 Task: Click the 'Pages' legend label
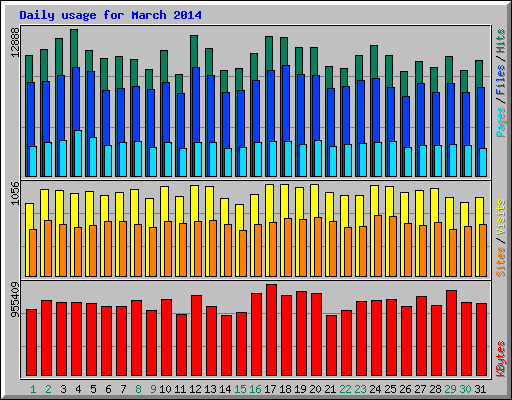tap(501, 122)
